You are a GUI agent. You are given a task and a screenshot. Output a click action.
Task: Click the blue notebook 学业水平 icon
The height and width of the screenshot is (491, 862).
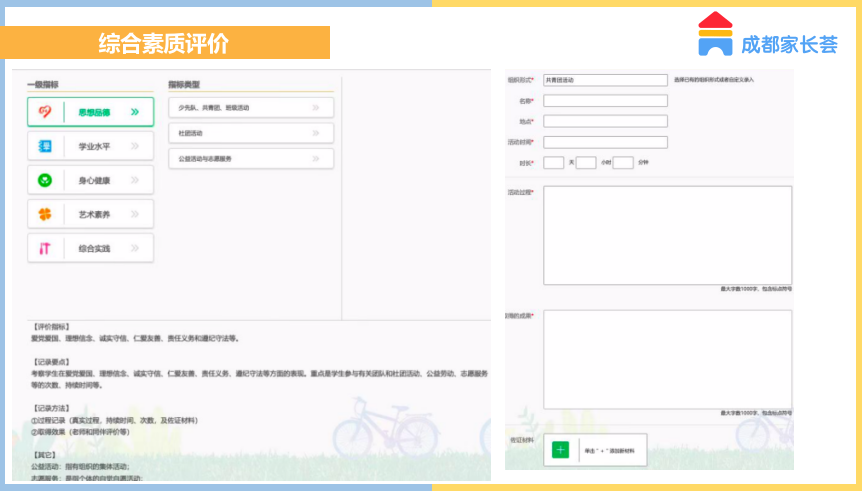click(45, 146)
